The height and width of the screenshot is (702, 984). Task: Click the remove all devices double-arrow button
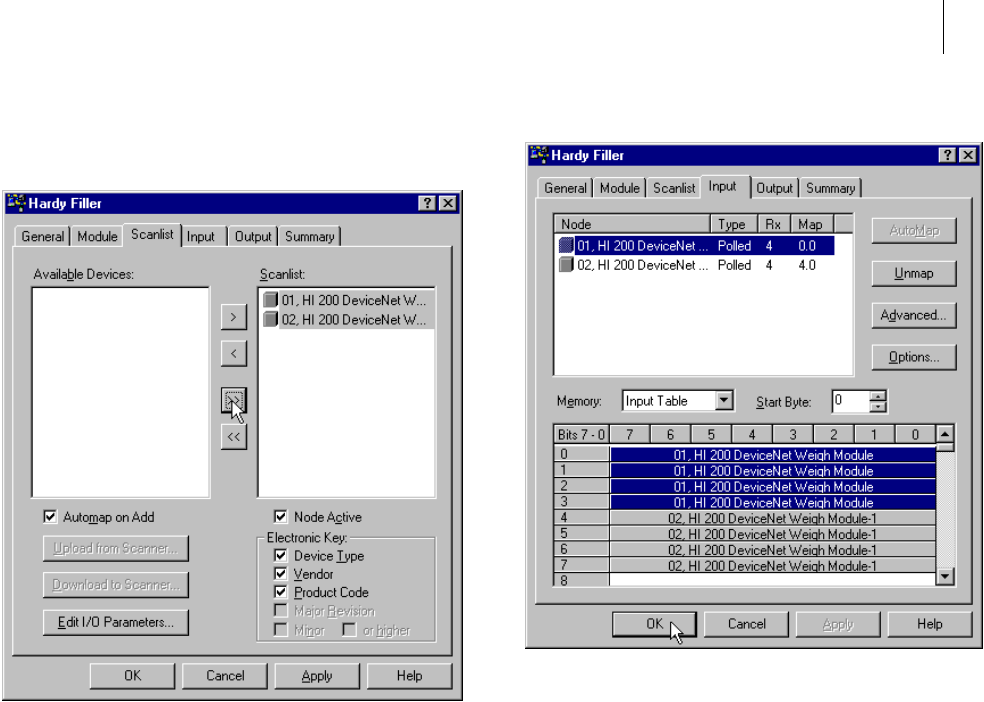point(233,437)
